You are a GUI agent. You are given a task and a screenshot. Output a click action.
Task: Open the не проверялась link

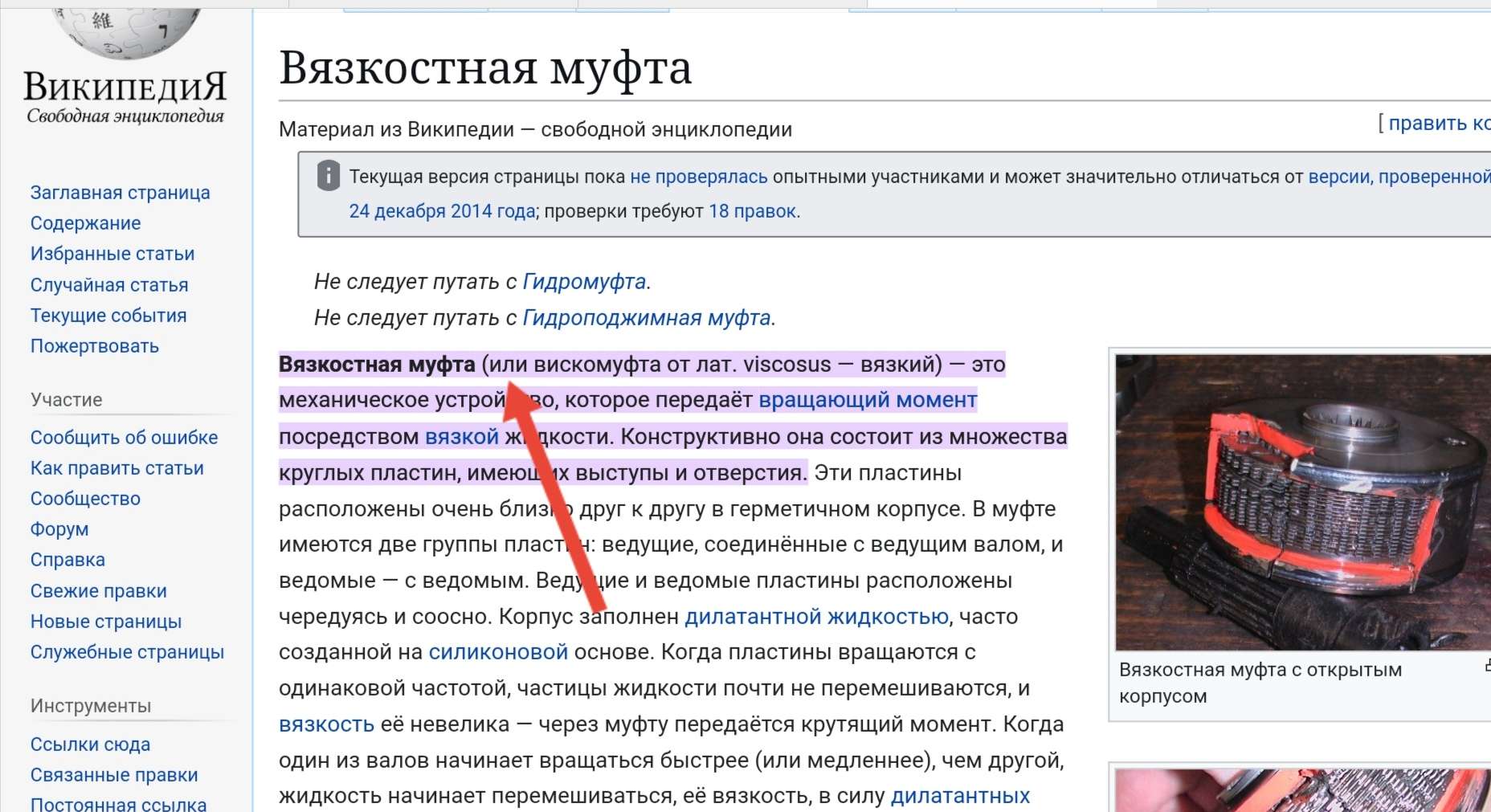699,177
